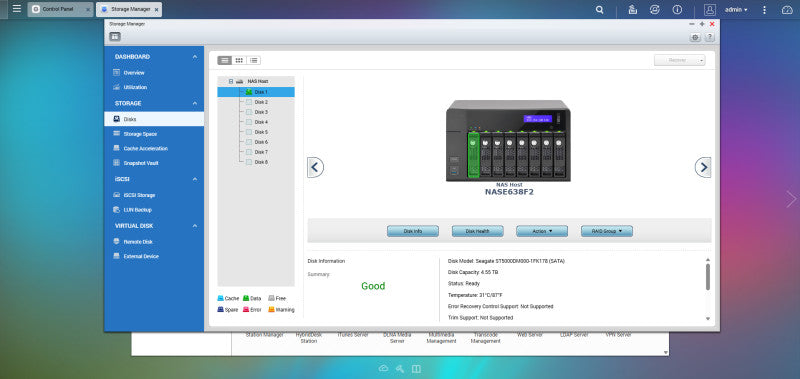Screen dimensions: 800x379
Task: Click the Recover button
Action: point(677,60)
